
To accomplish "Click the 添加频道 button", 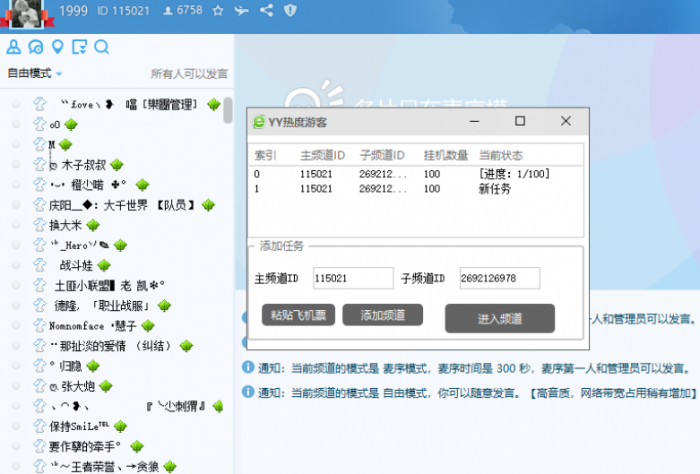I will [x=382, y=315].
